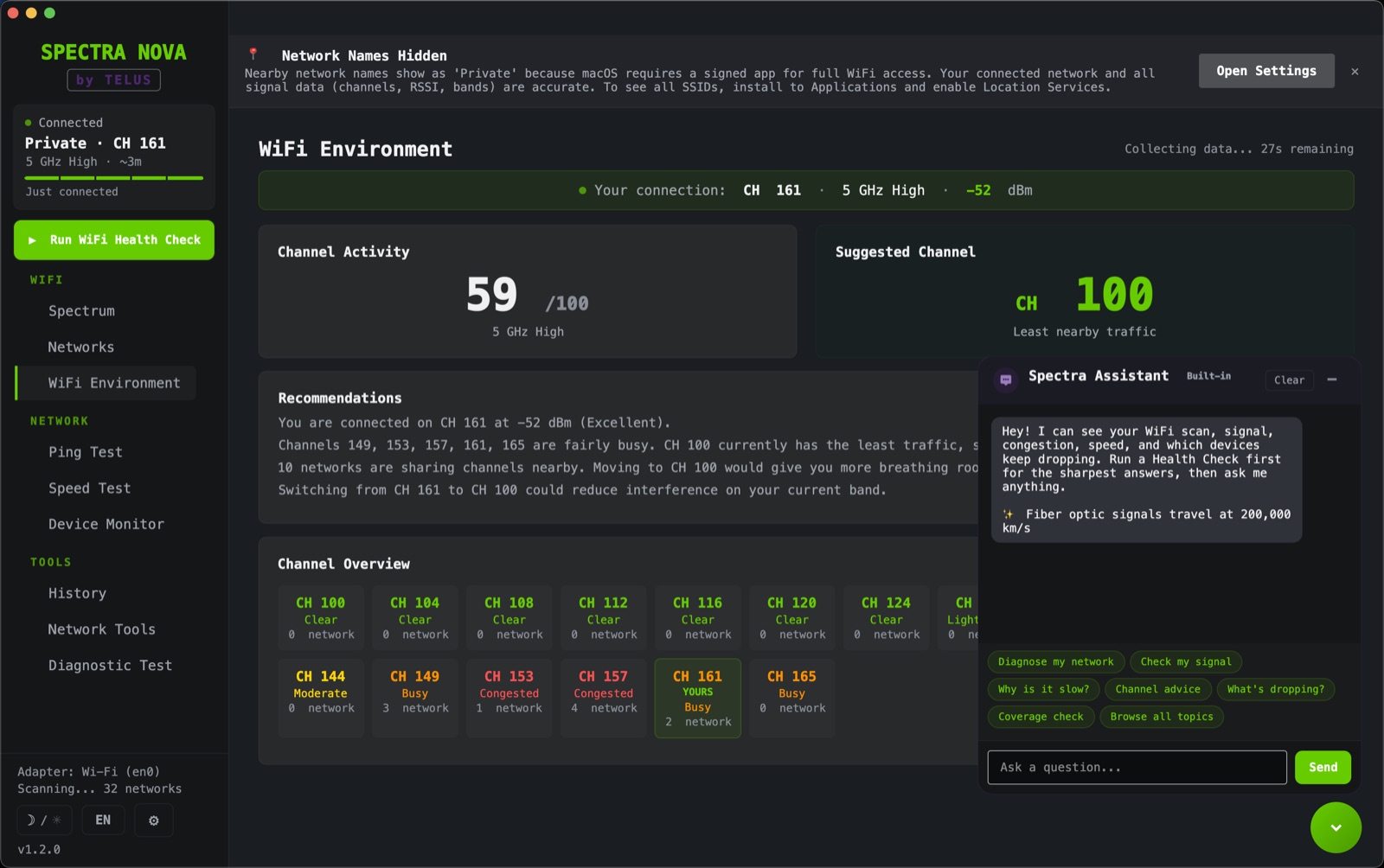Click the by TELUS badge
Image resolution: width=1384 pixels, height=868 pixels.
114,80
